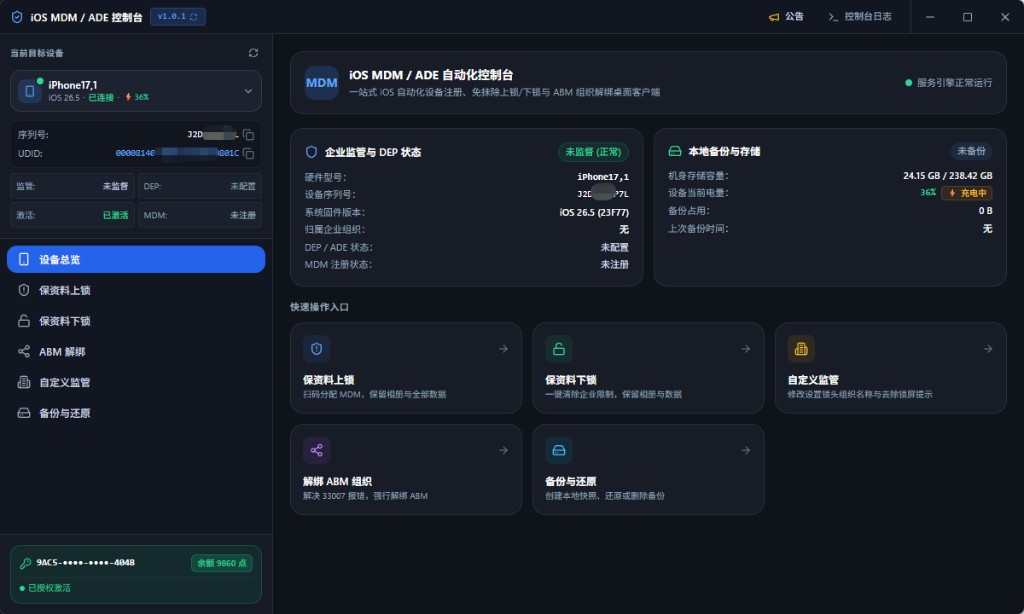
Task: Click the DEP: 未配置 status cell
Action: click(200, 186)
